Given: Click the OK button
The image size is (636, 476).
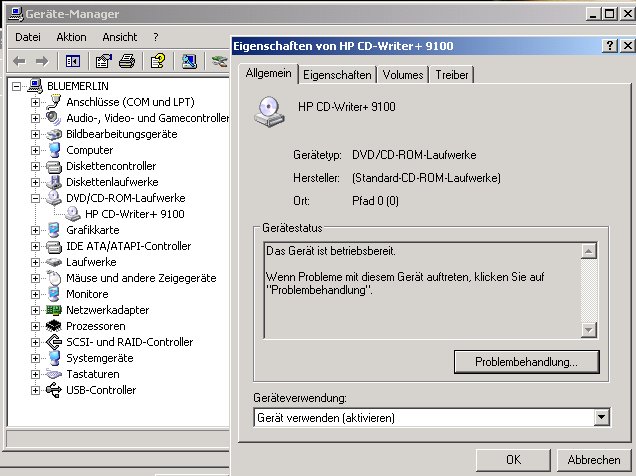Looking at the screenshot, I should point(513,460).
